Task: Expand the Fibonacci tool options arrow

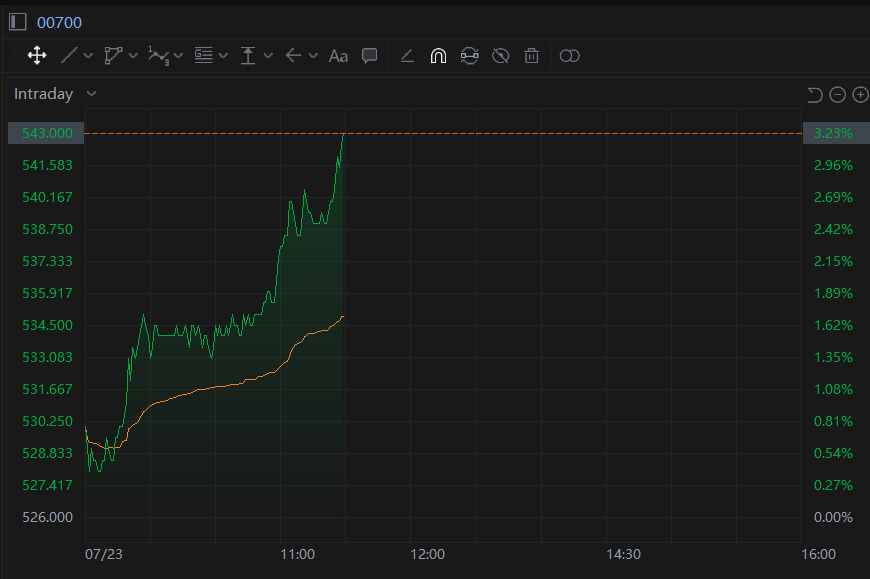Action: click(x=223, y=55)
